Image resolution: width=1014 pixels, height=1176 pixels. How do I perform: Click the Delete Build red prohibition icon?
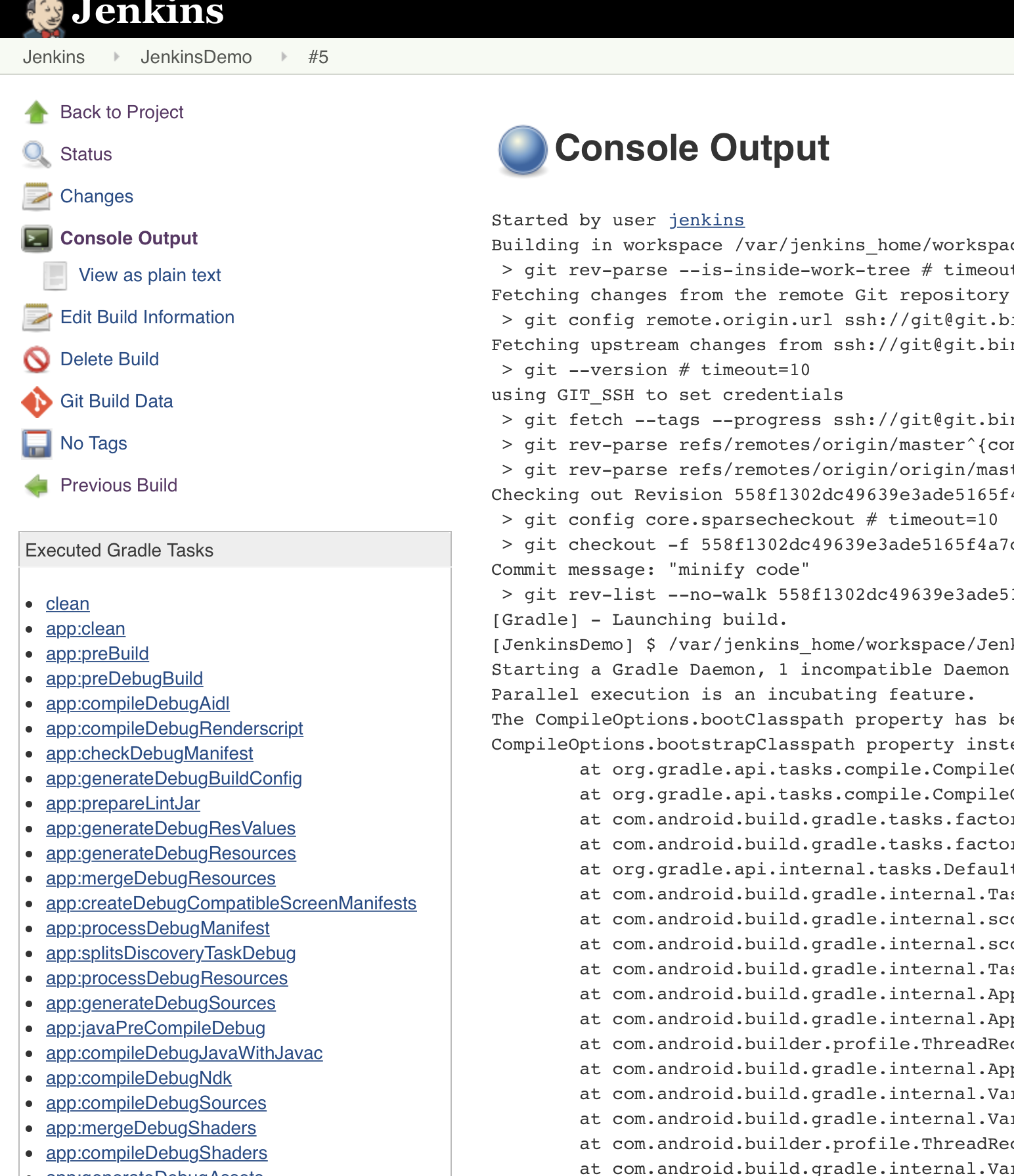(37, 359)
